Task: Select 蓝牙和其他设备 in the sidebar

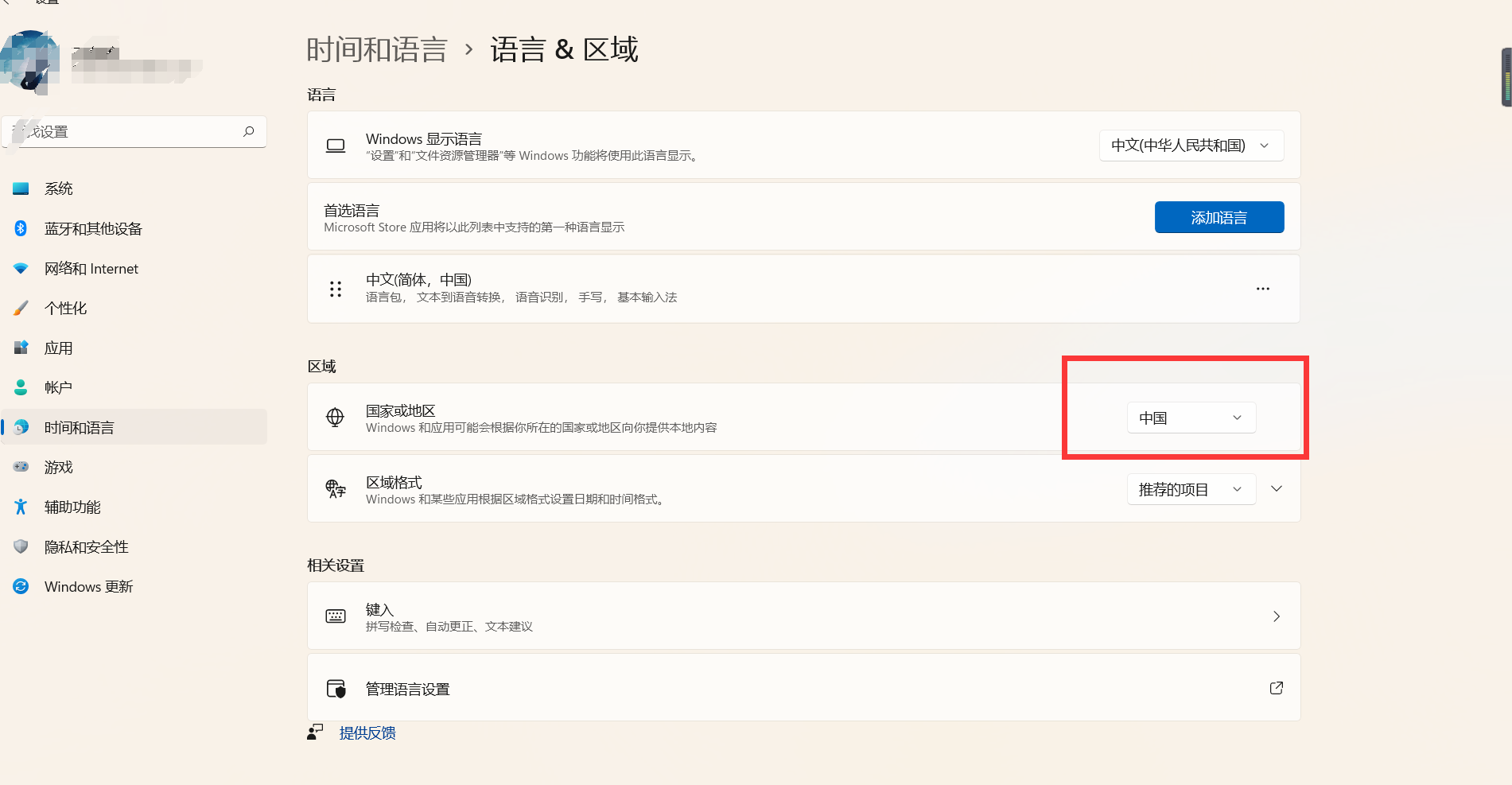Action: pos(134,228)
